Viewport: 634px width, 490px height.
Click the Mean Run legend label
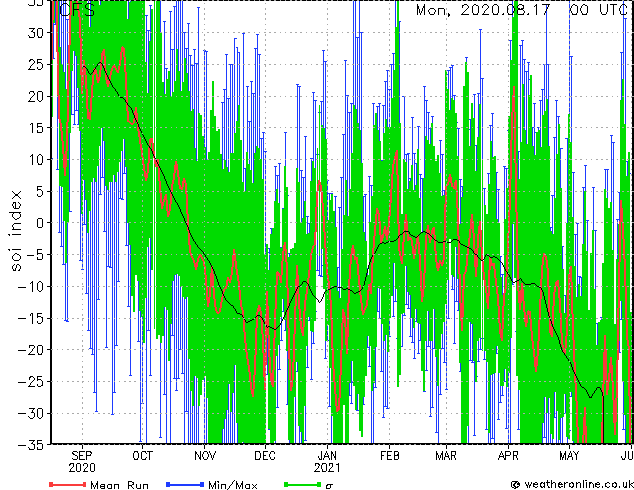point(119,485)
